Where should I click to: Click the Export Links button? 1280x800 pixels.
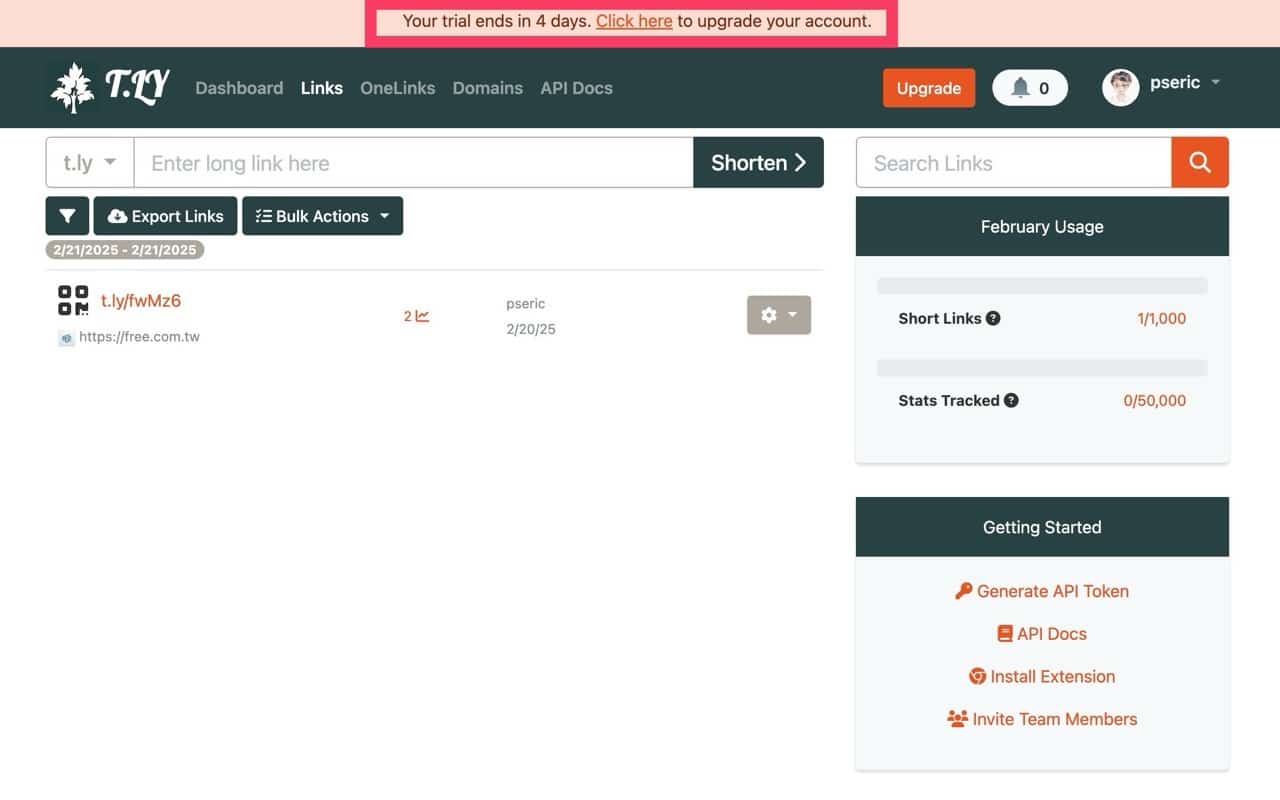coord(165,216)
